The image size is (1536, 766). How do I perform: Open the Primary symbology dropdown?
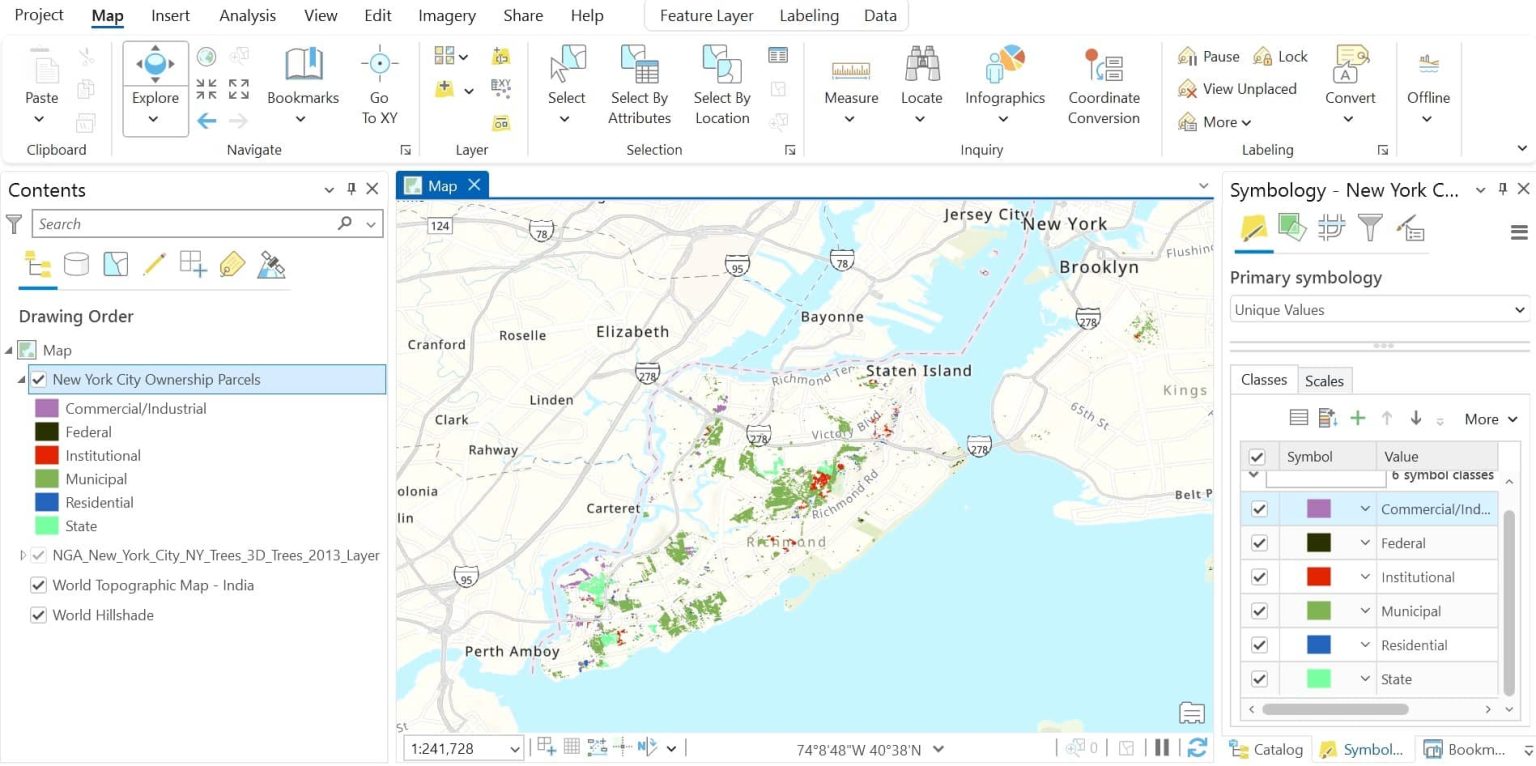(x=1378, y=309)
